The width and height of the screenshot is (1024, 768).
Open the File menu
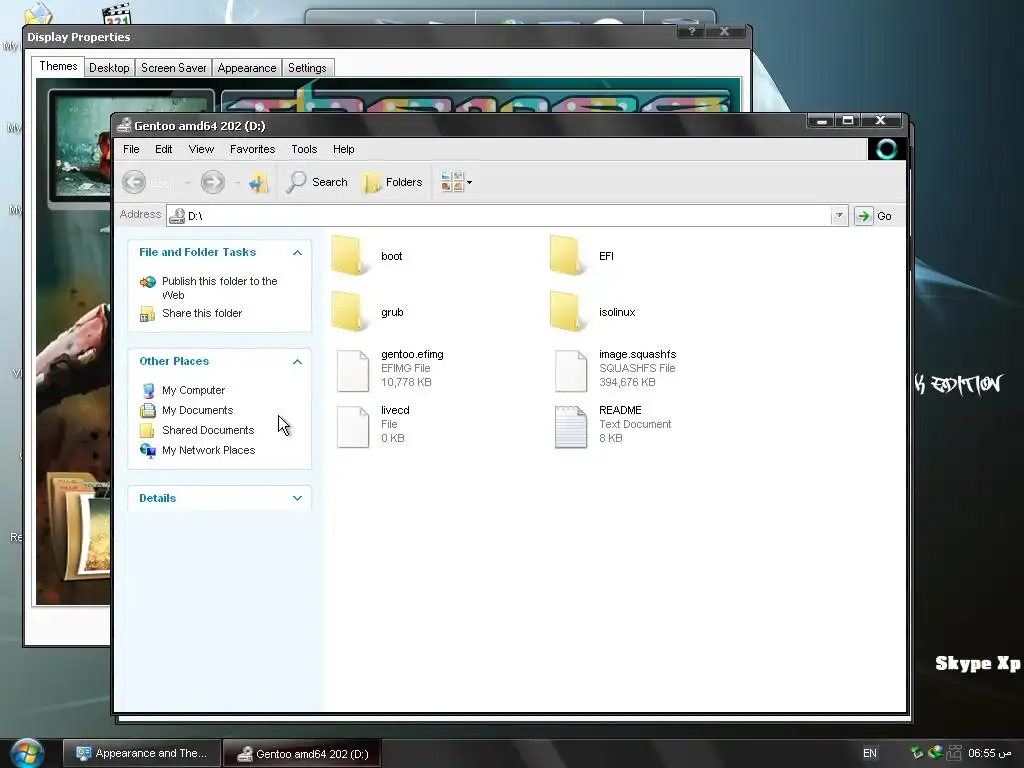131,149
